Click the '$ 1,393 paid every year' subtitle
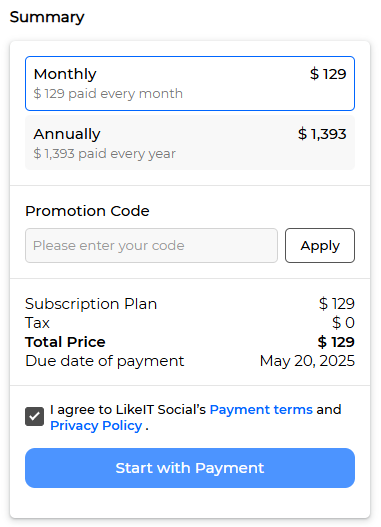Viewport: 381px width, 527px height. (104, 154)
